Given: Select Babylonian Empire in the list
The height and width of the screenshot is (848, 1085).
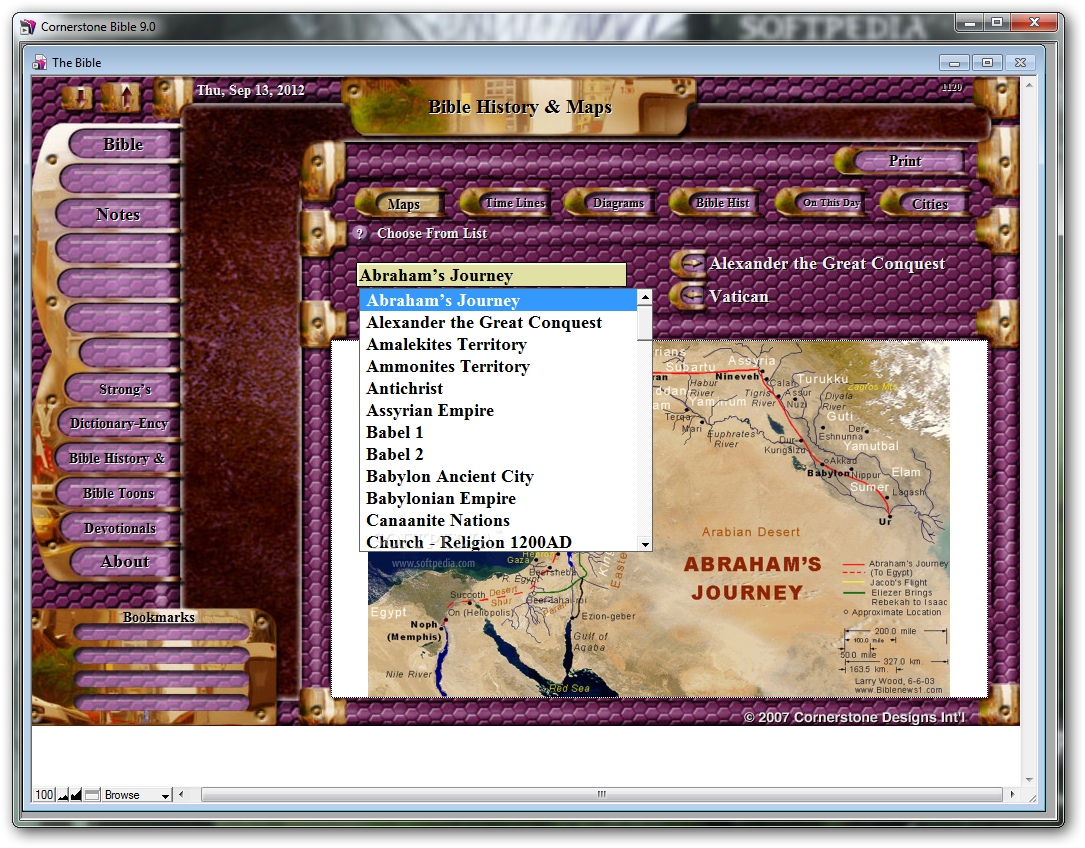Looking at the screenshot, I should (x=498, y=498).
